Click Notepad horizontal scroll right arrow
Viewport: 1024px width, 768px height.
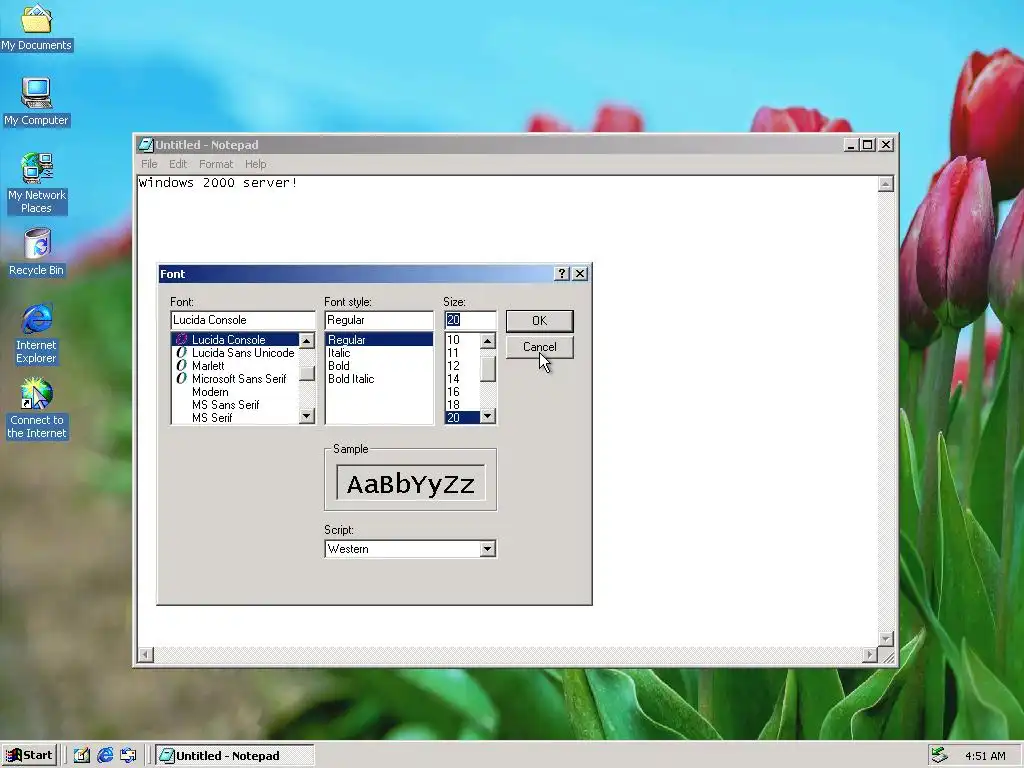pyautogui.click(x=869, y=654)
